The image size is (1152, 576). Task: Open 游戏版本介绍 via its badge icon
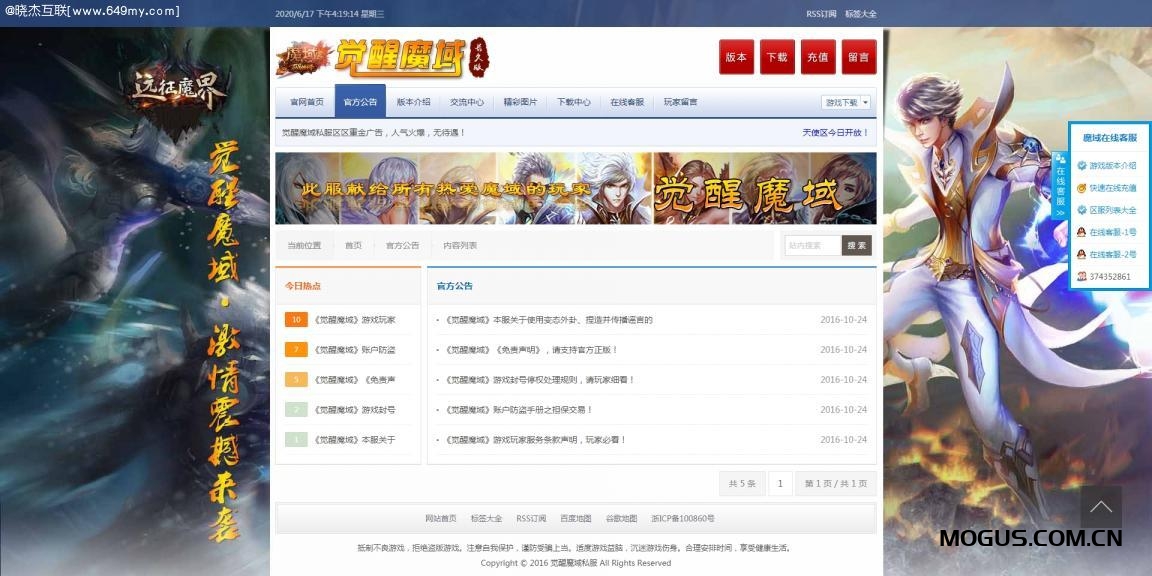click(x=1081, y=166)
